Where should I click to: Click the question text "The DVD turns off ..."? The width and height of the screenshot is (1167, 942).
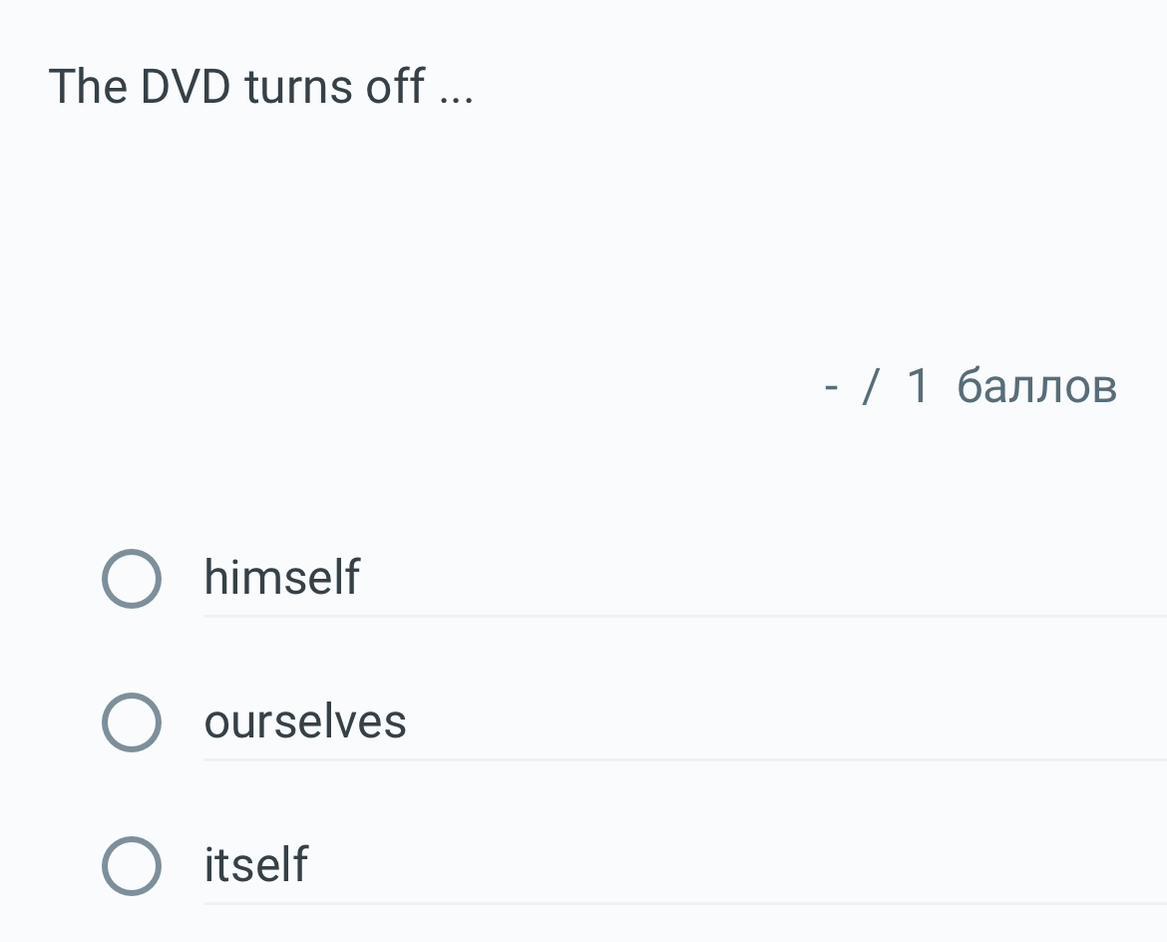(x=260, y=87)
